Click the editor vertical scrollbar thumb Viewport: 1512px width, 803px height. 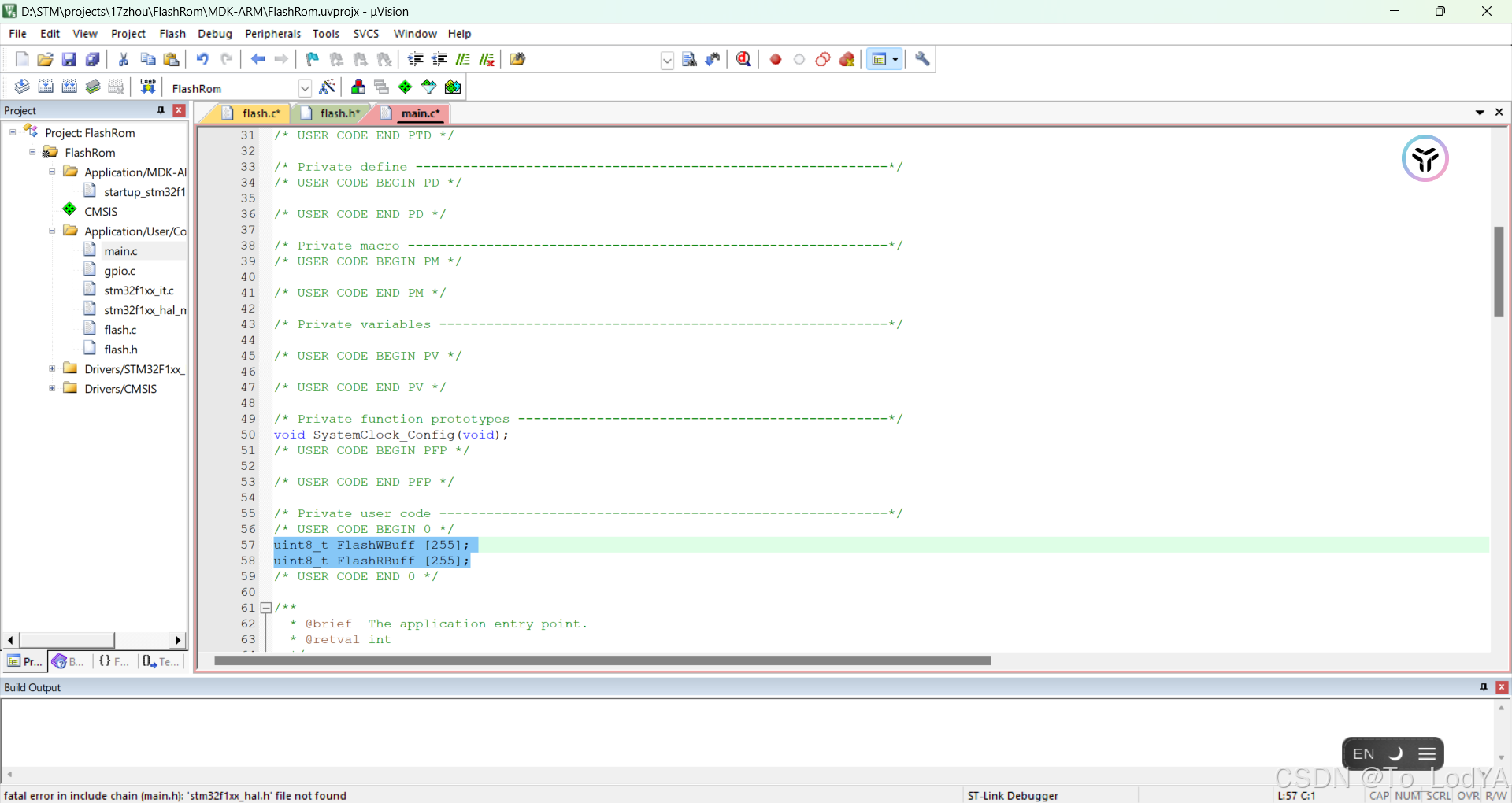coord(1499,272)
